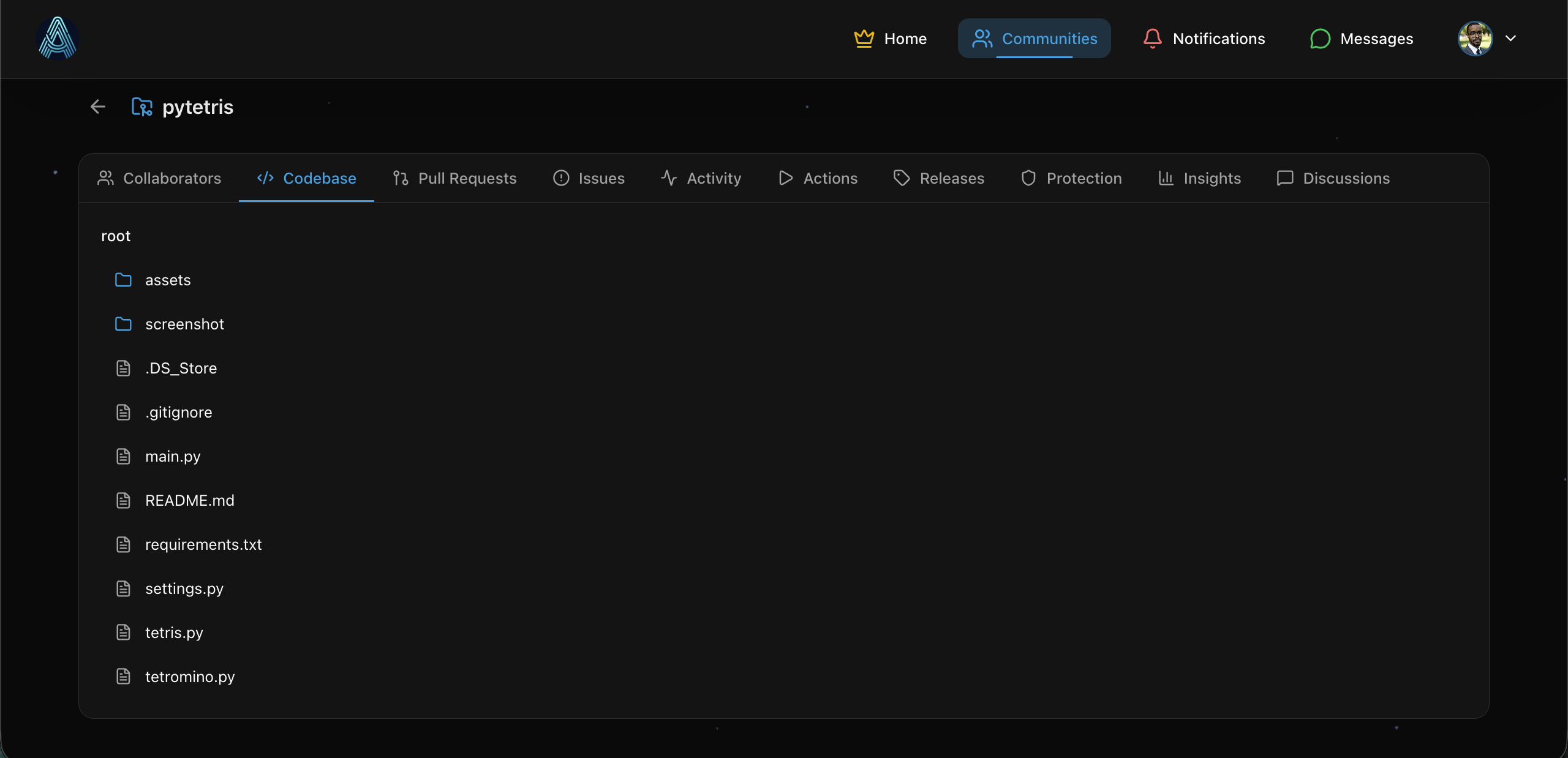Click the Notifications bell icon
1568x758 pixels.
click(1153, 39)
